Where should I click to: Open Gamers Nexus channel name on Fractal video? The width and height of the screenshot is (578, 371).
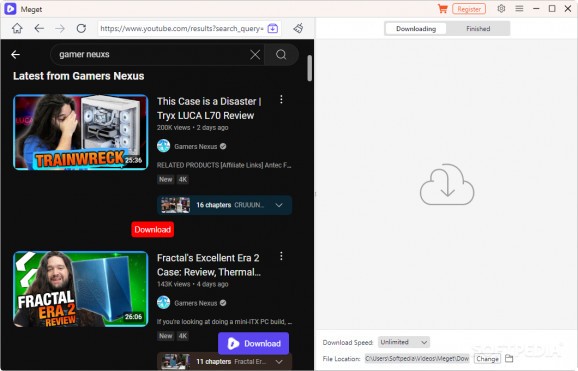tap(196, 303)
